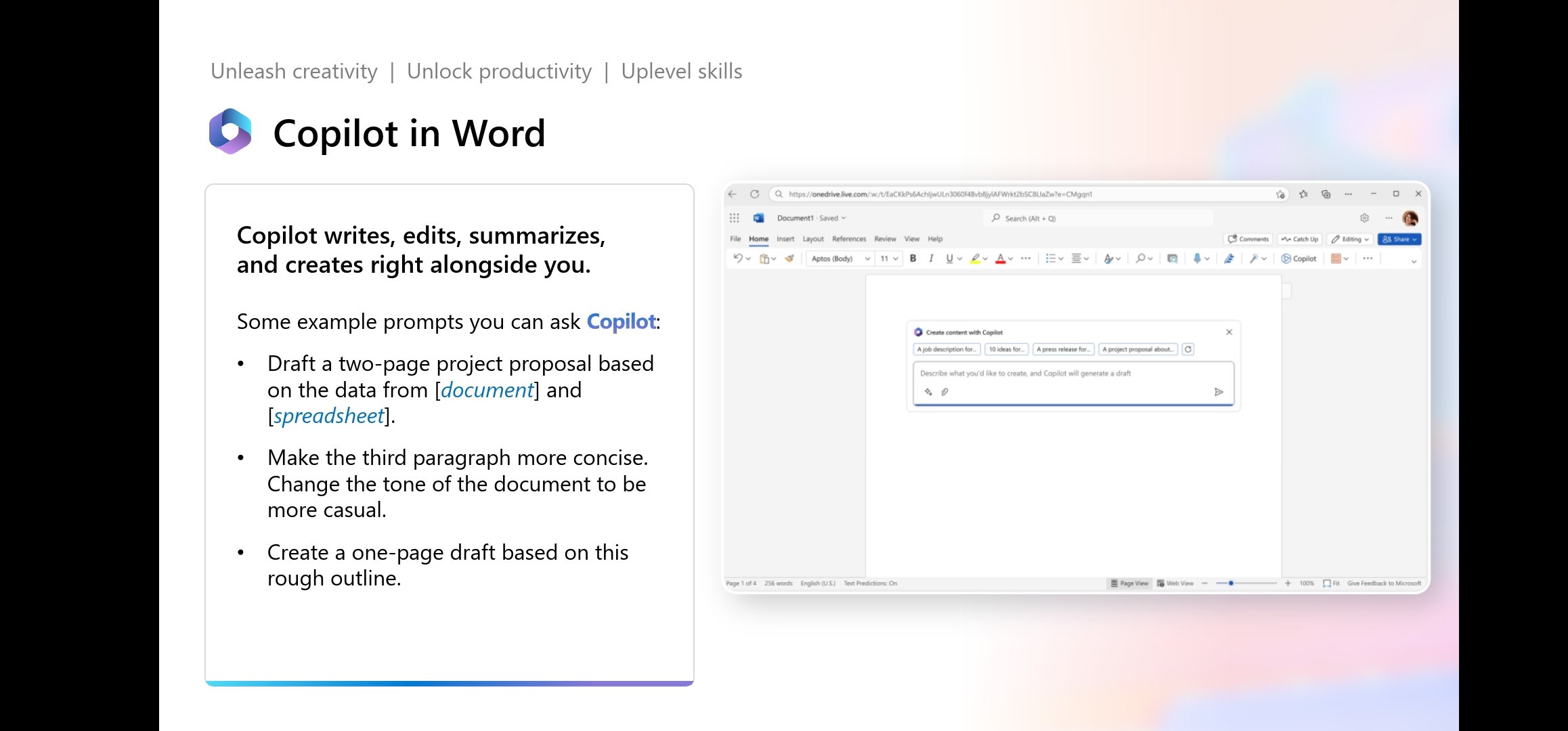Image resolution: width=1568 pixels, height=731 pixels.
Task: Select the text highlight color tool
Action: pyautogui.click(x=974, y=259)
